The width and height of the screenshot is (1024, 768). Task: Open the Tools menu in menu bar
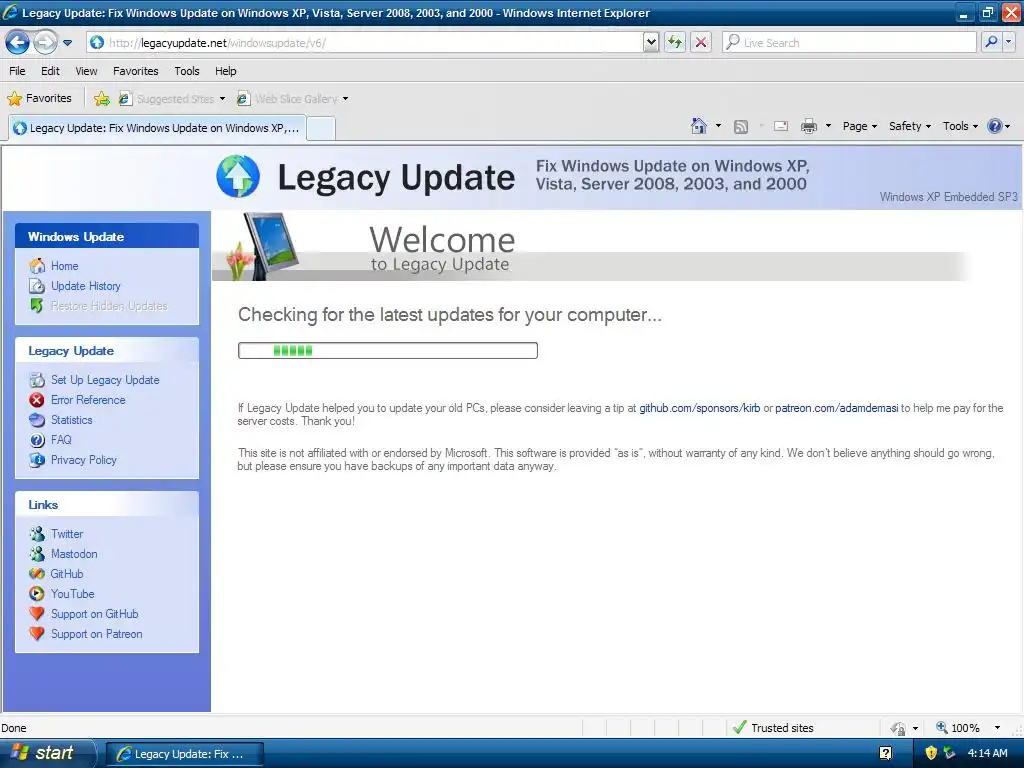tap(187, 71)
